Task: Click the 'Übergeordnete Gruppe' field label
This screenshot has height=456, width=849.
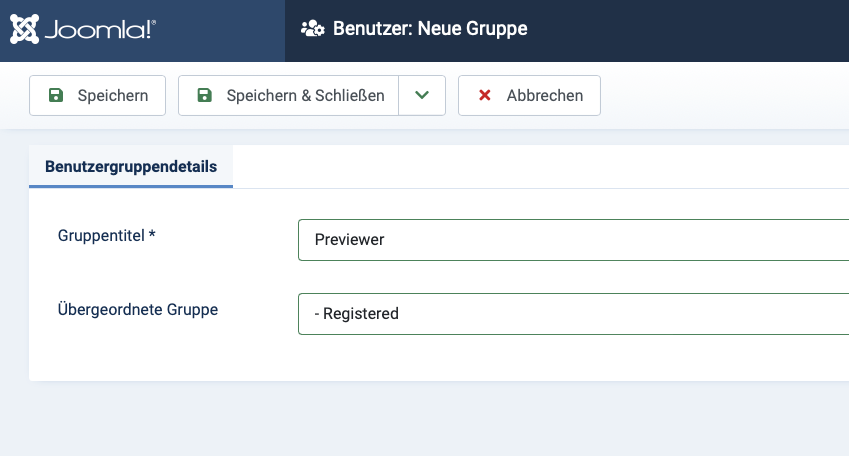Action: click(138, 309)
